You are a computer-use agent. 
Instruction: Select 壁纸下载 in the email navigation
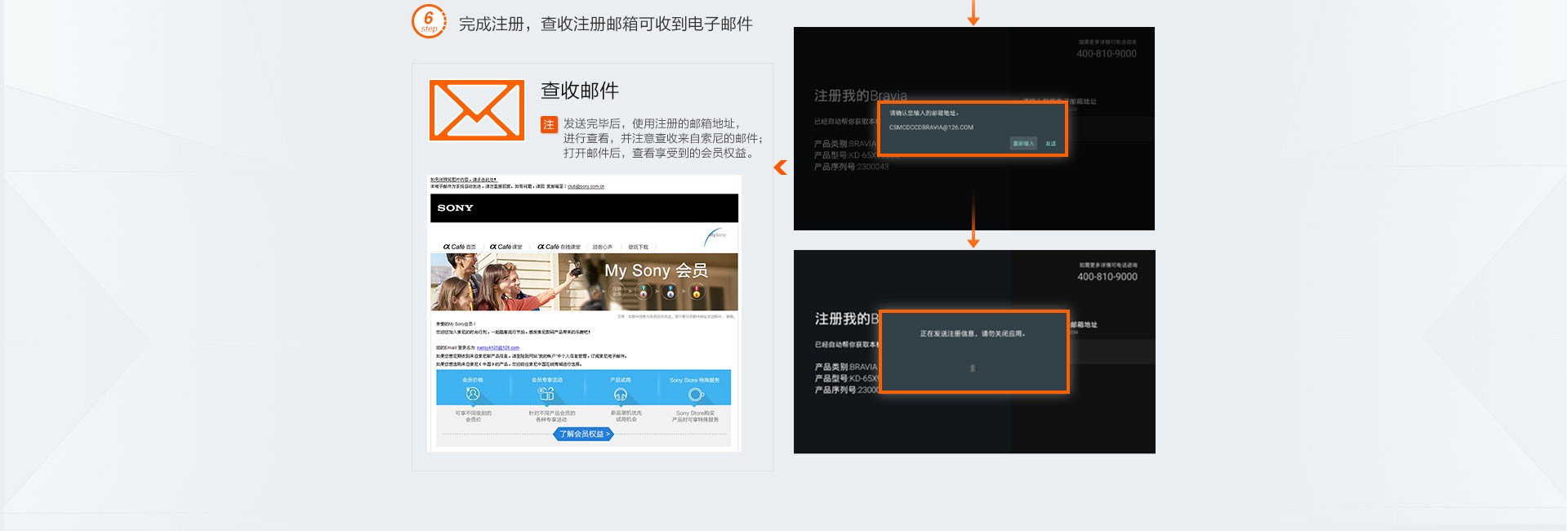[638, 247]
